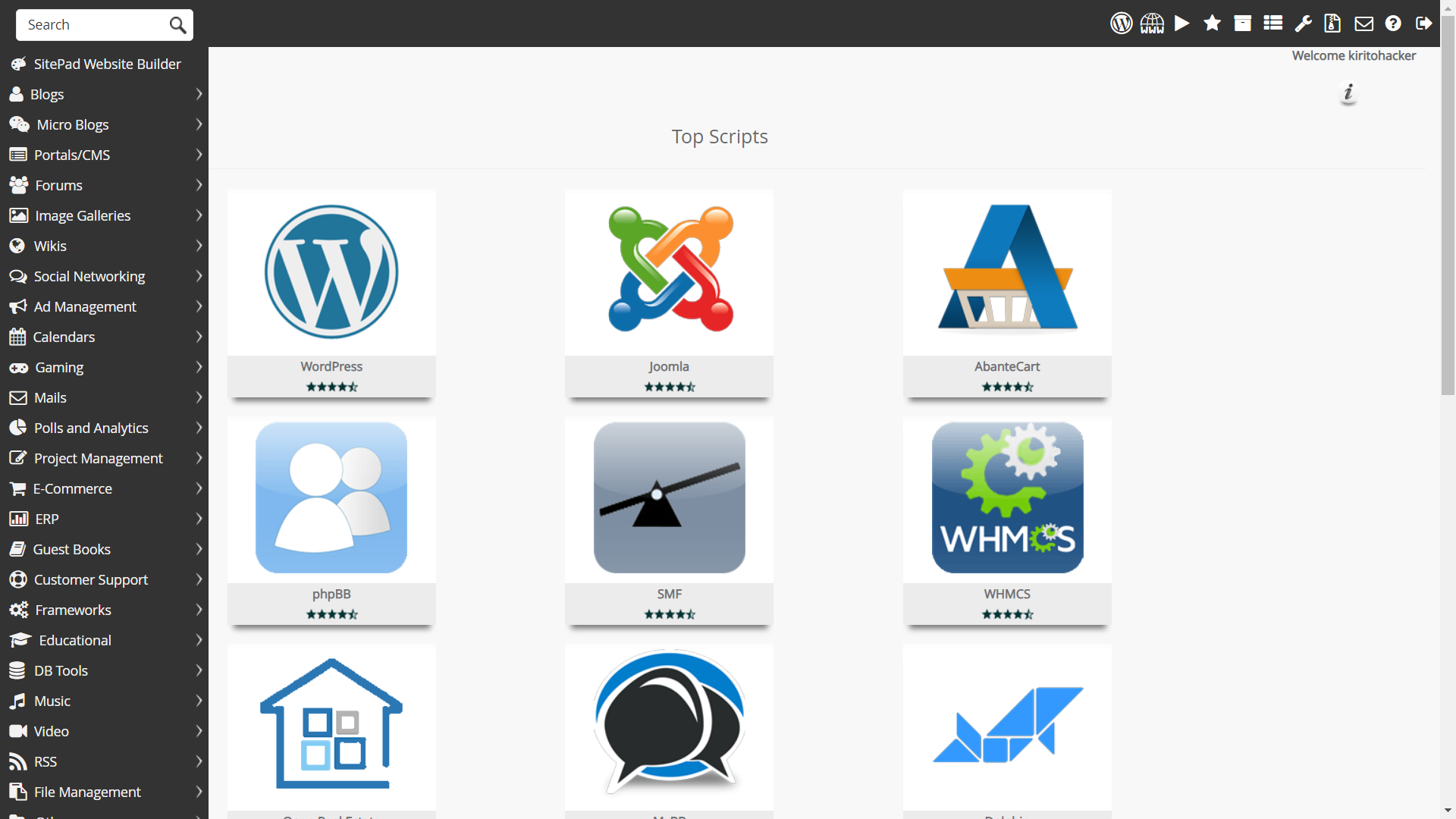The width and height of the screenshot is (1456, 819).
Task: Click the wrench settings icon
Action: (x=1304, y=24)
